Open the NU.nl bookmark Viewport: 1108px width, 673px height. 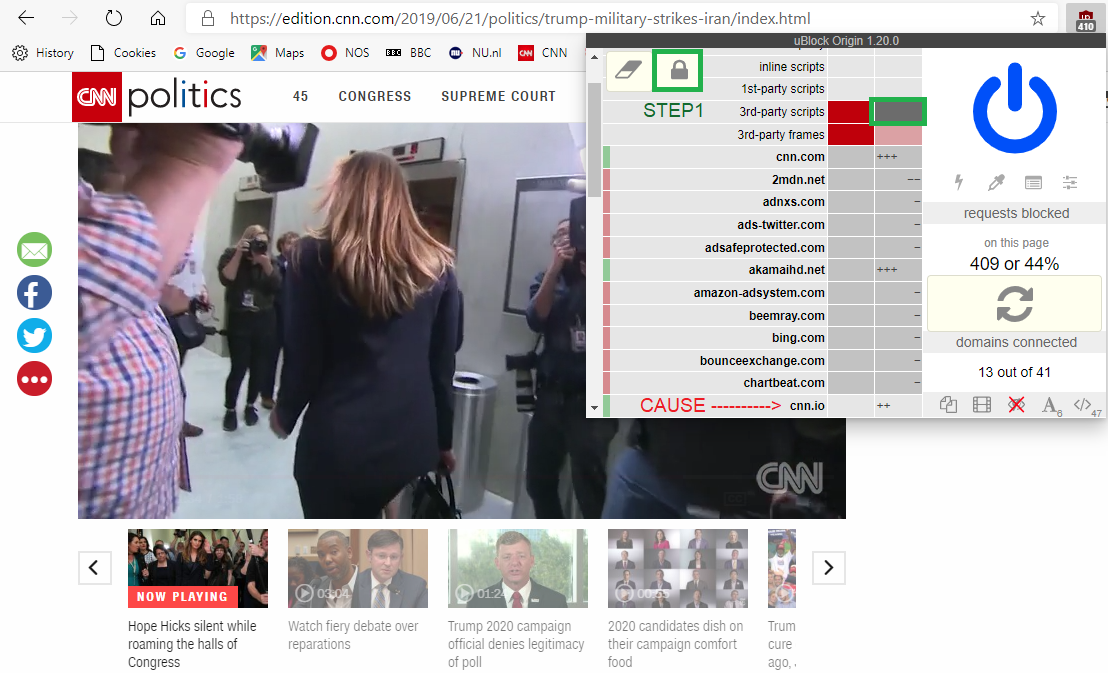point(475,53)
